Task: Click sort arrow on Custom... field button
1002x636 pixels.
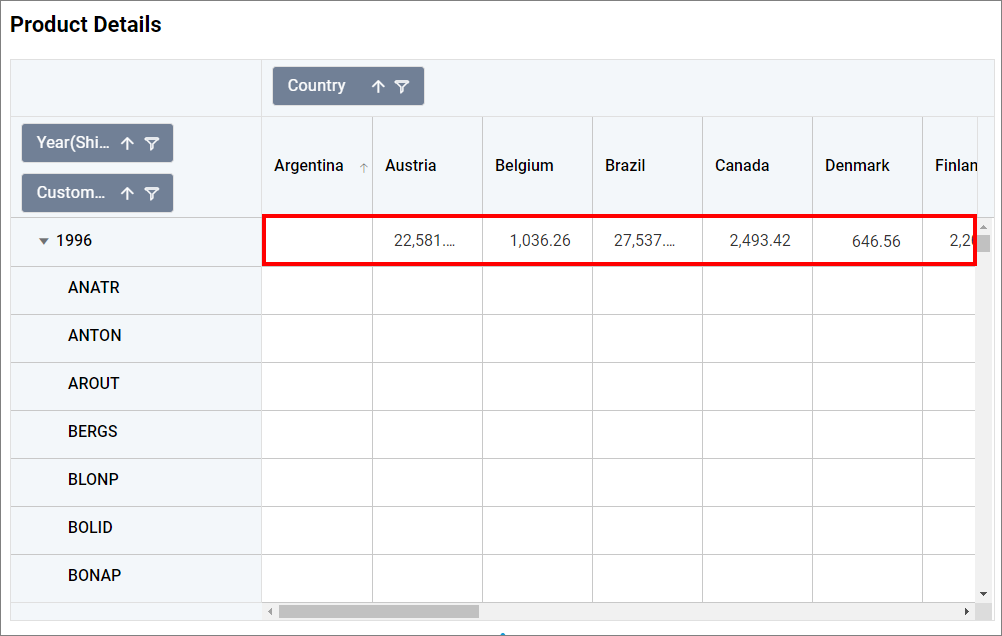Action: [127, 194]
